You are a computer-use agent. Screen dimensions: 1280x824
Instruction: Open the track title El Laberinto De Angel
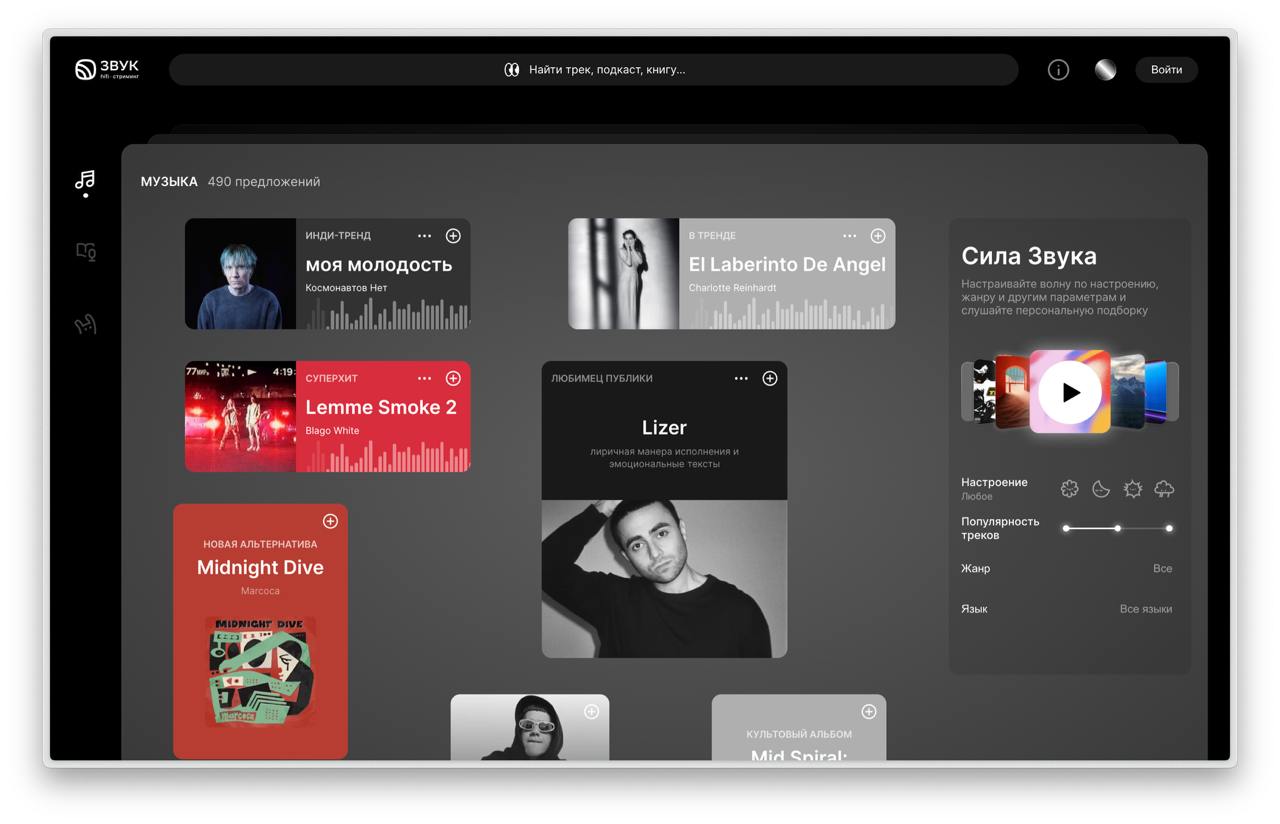pos(787,265)
